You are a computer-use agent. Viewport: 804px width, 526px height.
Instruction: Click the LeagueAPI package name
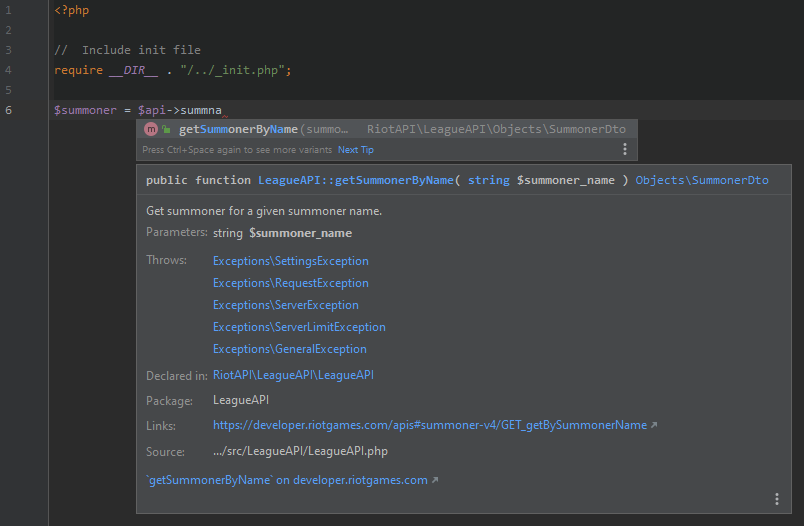point(240,400)
